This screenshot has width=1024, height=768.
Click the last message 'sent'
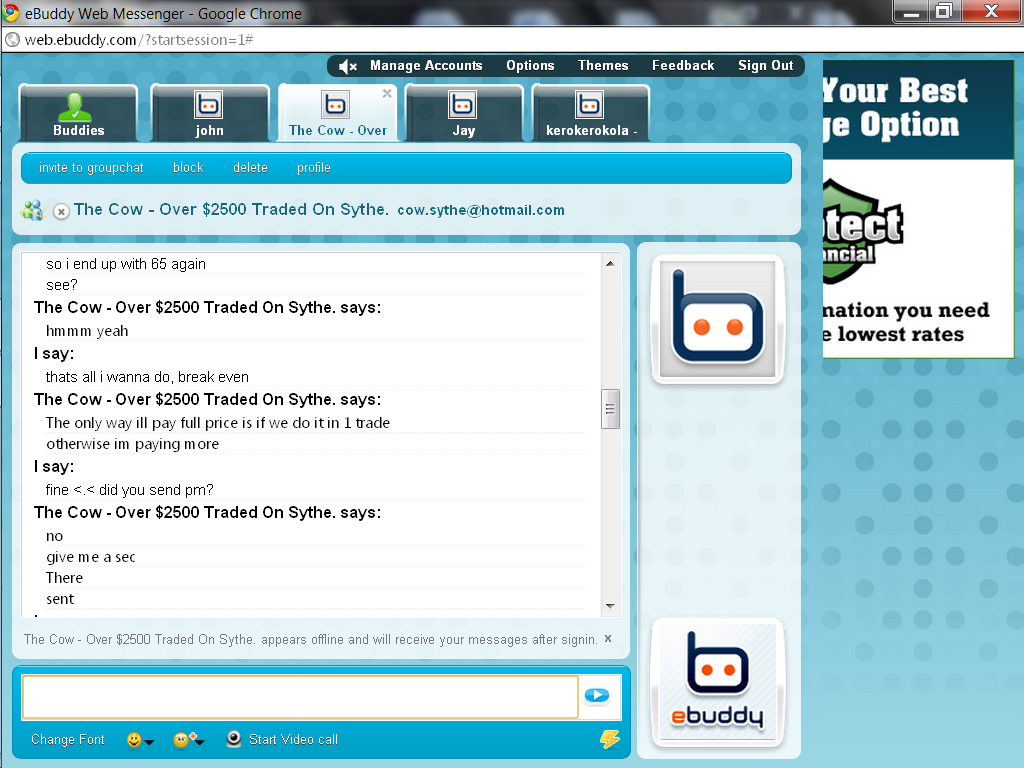click(x=60, y=599)
